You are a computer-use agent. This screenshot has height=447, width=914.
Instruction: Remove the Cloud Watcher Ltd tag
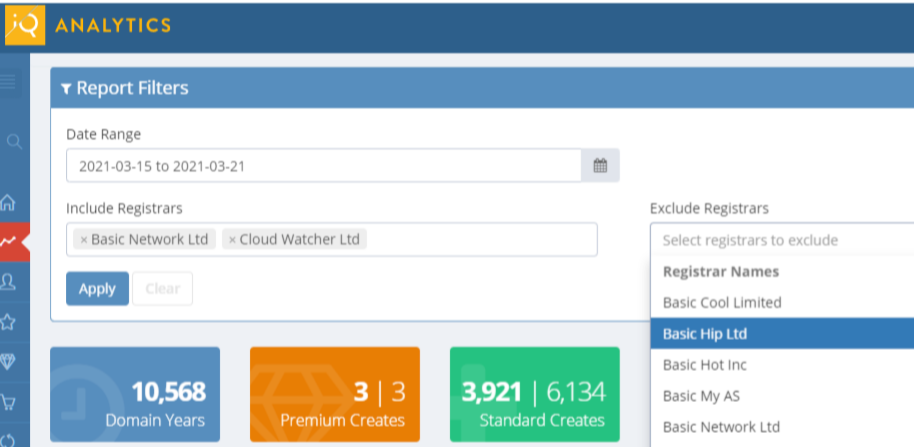click(232, 240)
